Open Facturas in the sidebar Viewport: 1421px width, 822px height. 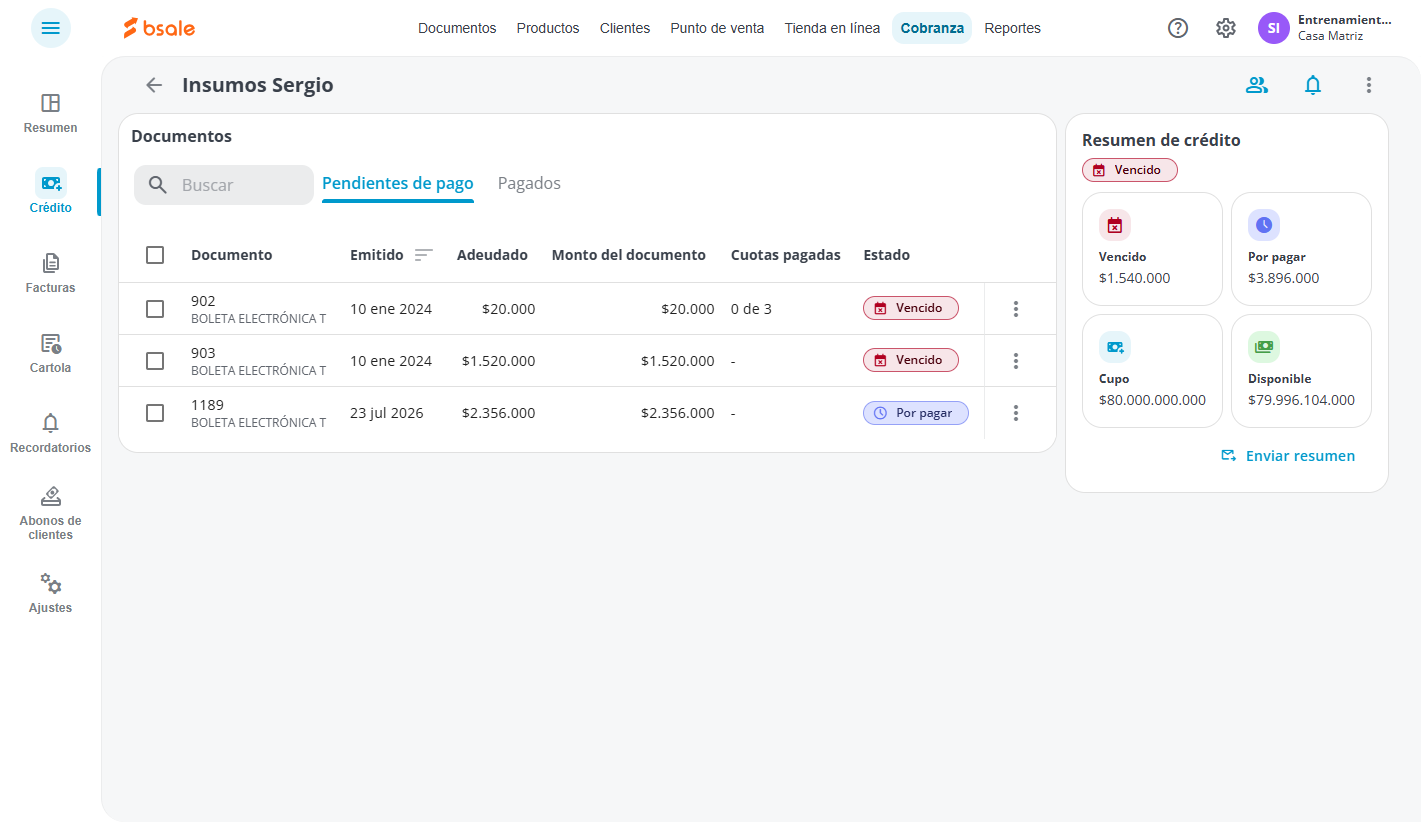click(x=51, y=273)
